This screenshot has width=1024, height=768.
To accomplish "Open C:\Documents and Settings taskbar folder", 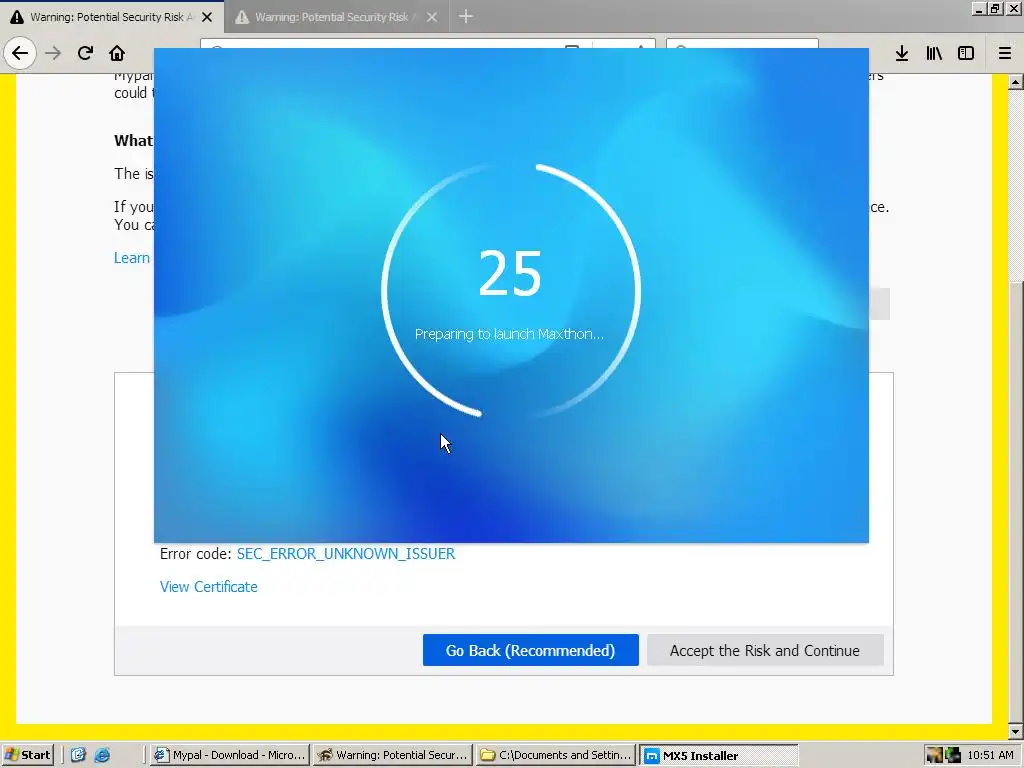I will (556, 755).
